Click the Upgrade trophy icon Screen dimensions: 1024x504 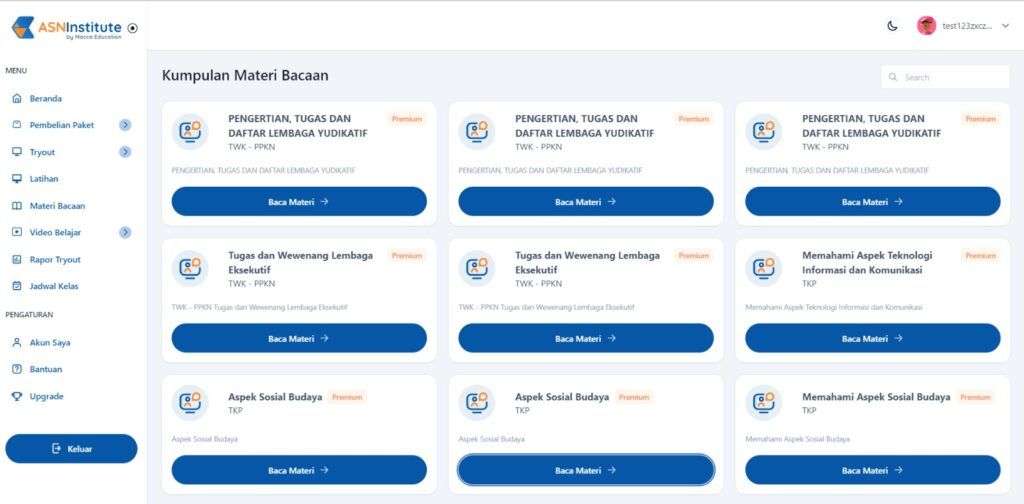point(17,396)
